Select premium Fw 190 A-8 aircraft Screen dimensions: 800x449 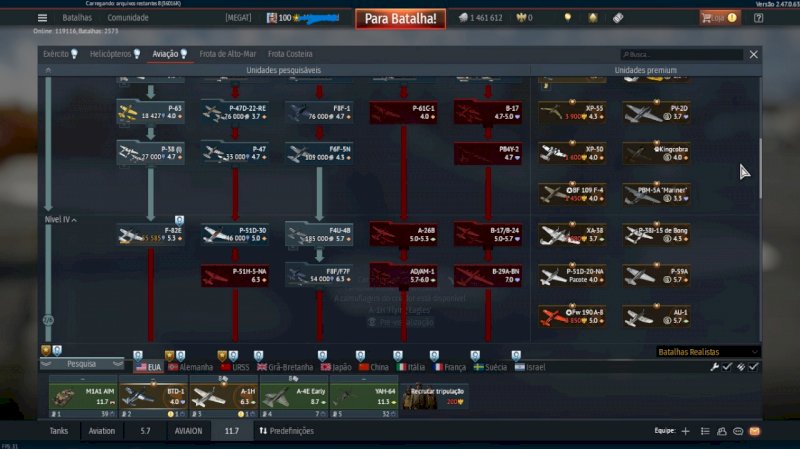(x=572, y=316)
